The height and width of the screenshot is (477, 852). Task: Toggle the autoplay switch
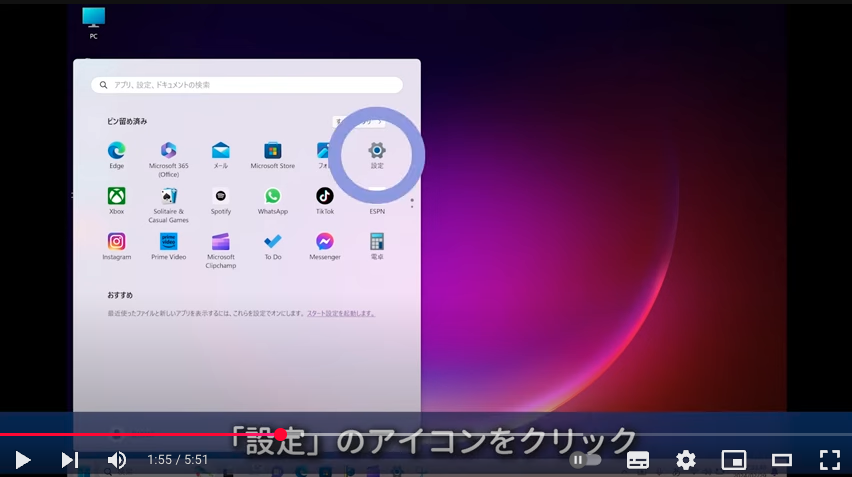coord(586,460)
